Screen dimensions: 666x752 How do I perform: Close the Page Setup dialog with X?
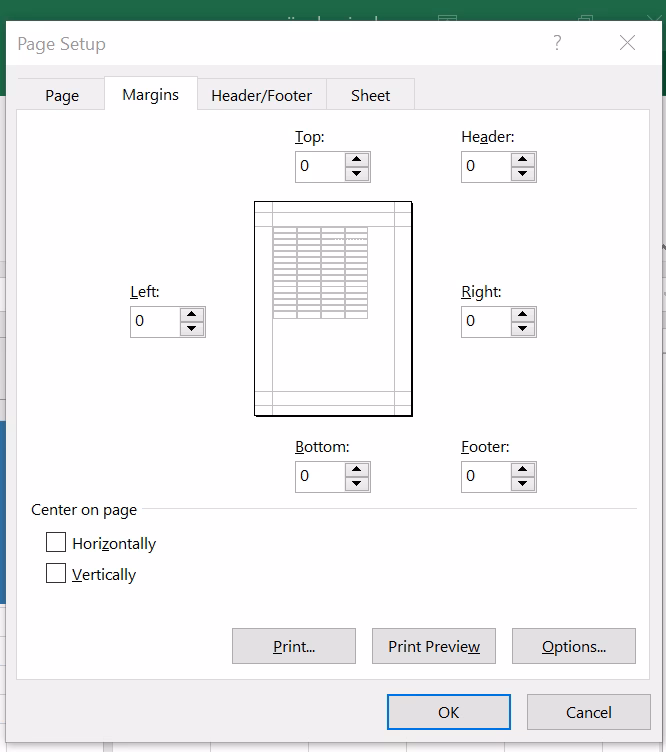click(627, 43)
